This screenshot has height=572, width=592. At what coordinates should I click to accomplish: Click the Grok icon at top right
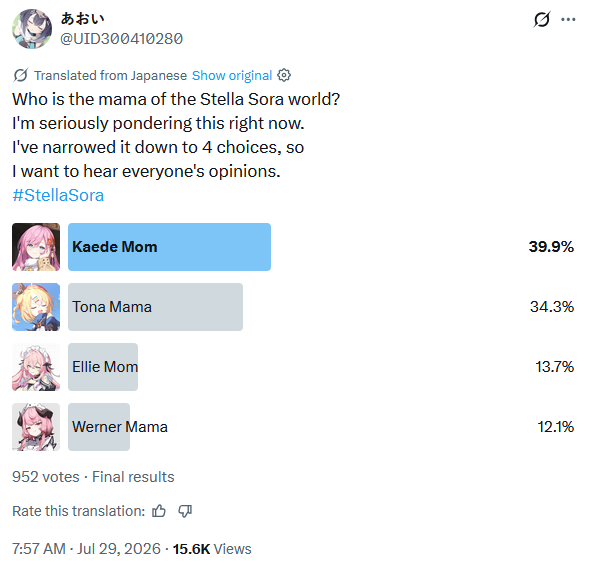point(541,20)
